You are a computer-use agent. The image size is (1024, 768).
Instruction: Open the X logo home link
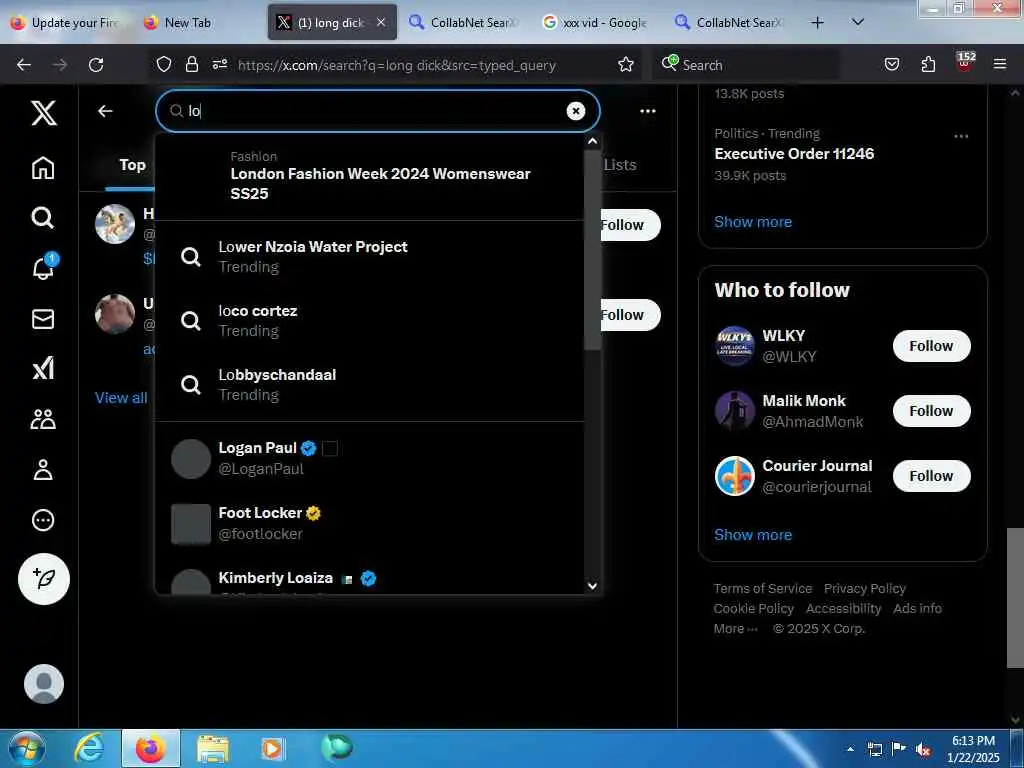click(44, 113)
